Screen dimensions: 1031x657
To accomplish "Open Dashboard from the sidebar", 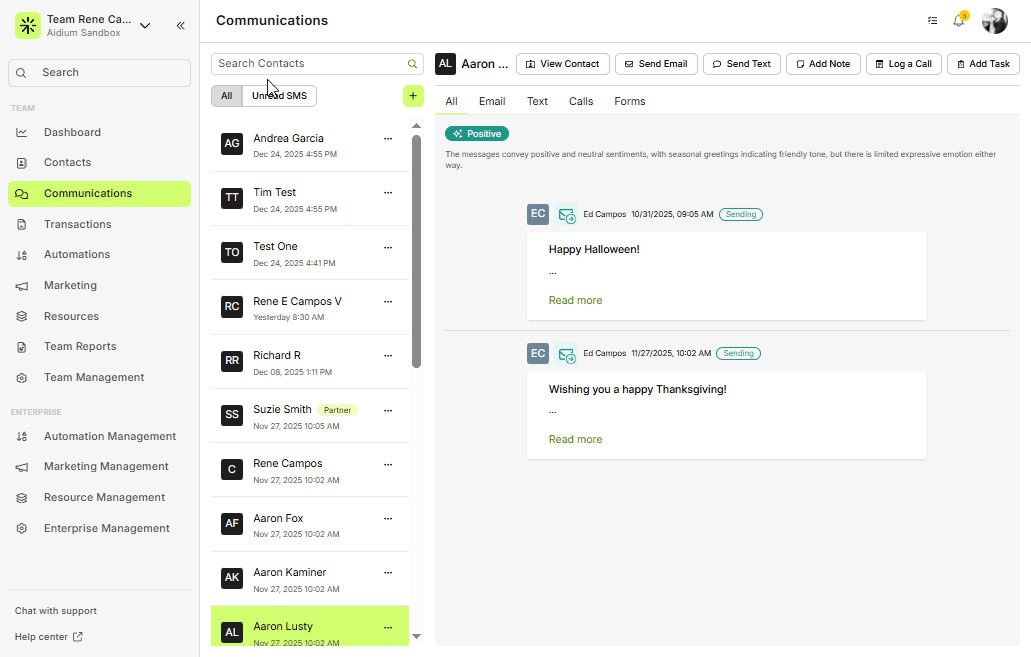I will pyautogui.click(x=72, y=132).
